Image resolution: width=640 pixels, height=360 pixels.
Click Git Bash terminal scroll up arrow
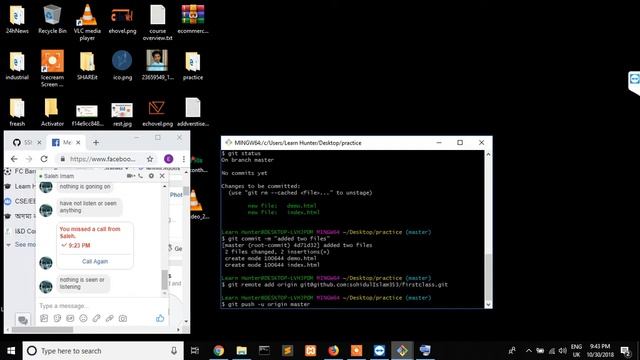488,154
